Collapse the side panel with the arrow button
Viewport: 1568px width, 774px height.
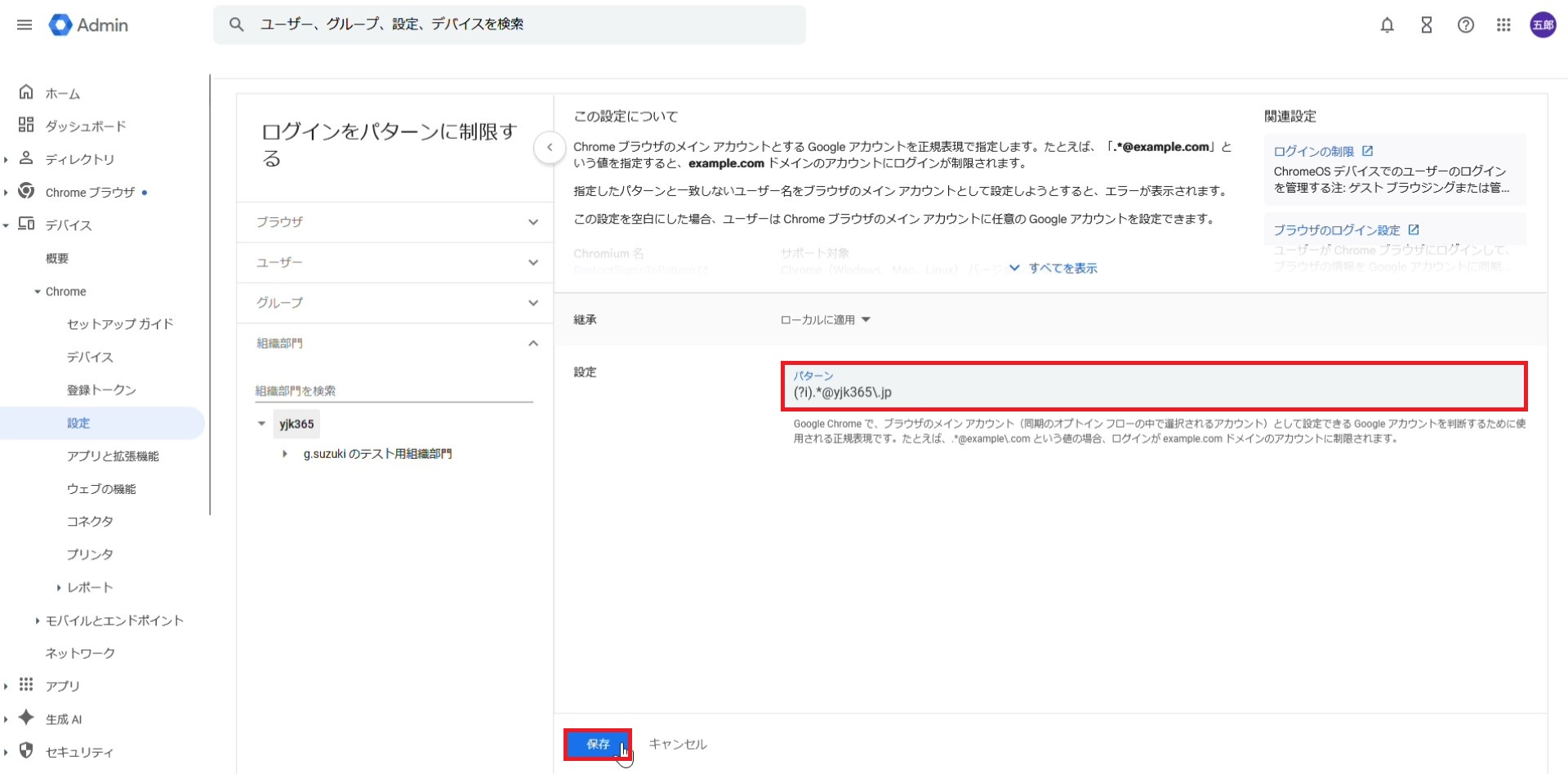550,148
